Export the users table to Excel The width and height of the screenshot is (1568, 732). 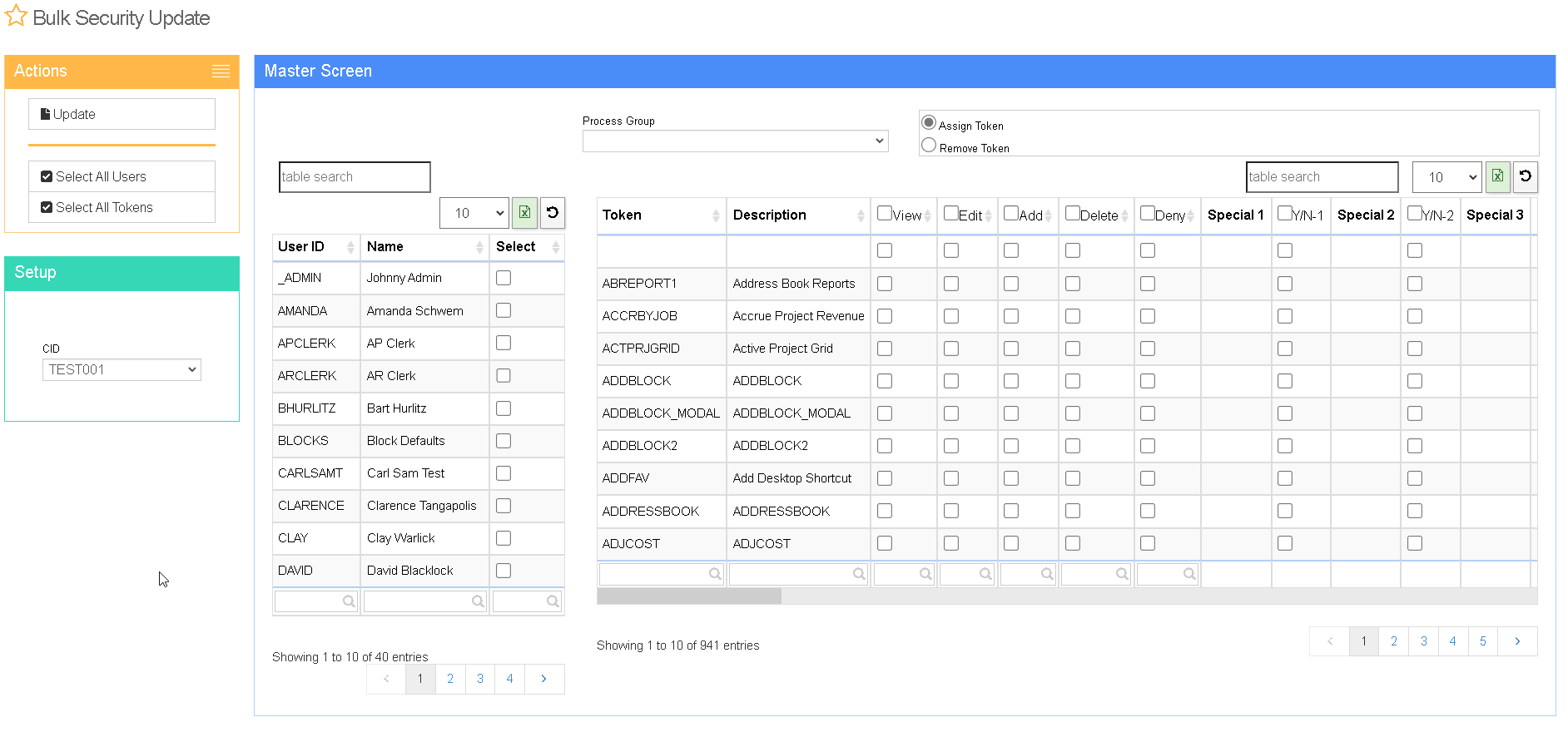pos(524,213)
